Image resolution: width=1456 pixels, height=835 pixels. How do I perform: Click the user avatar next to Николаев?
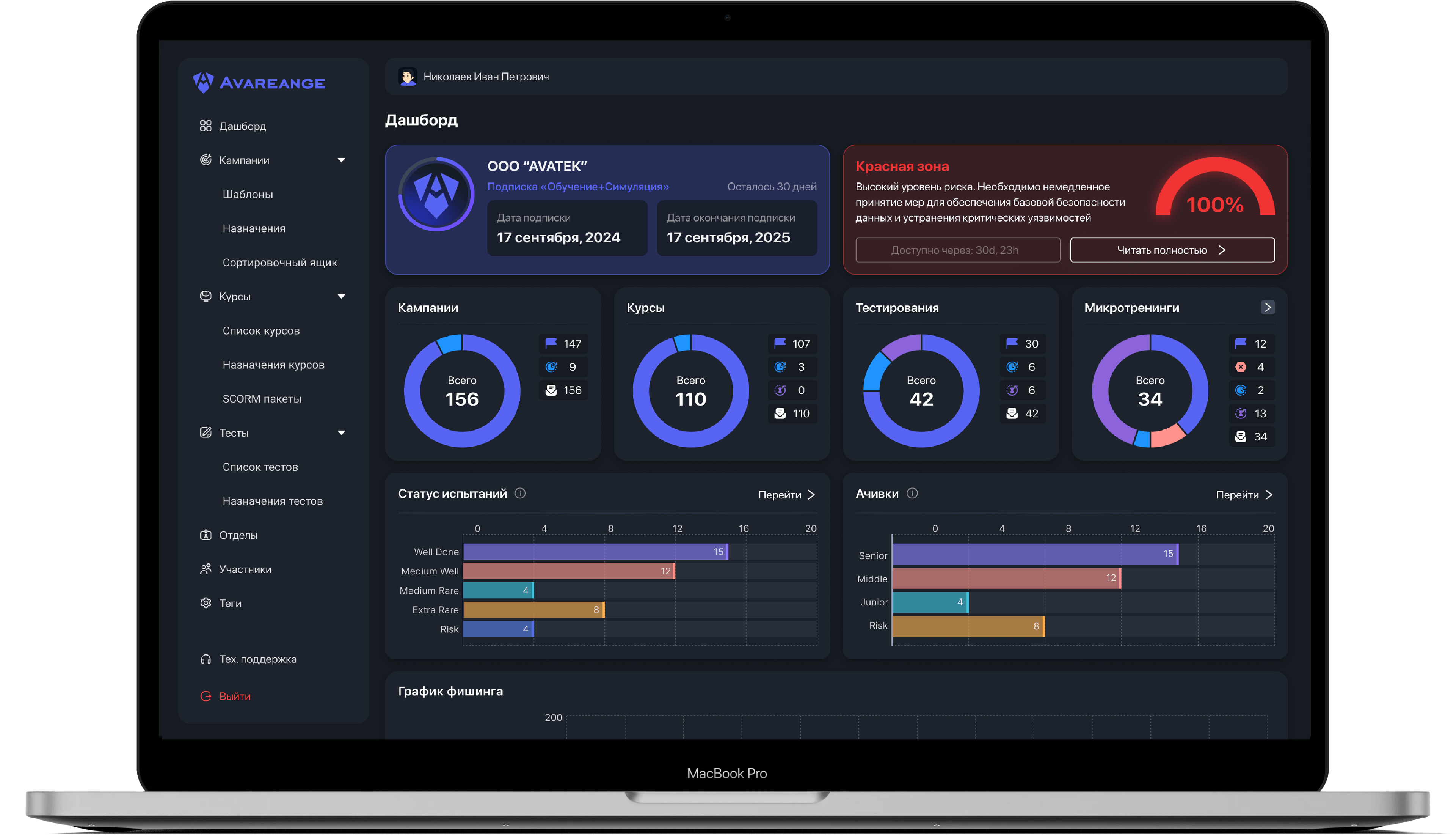pos(407,77)
